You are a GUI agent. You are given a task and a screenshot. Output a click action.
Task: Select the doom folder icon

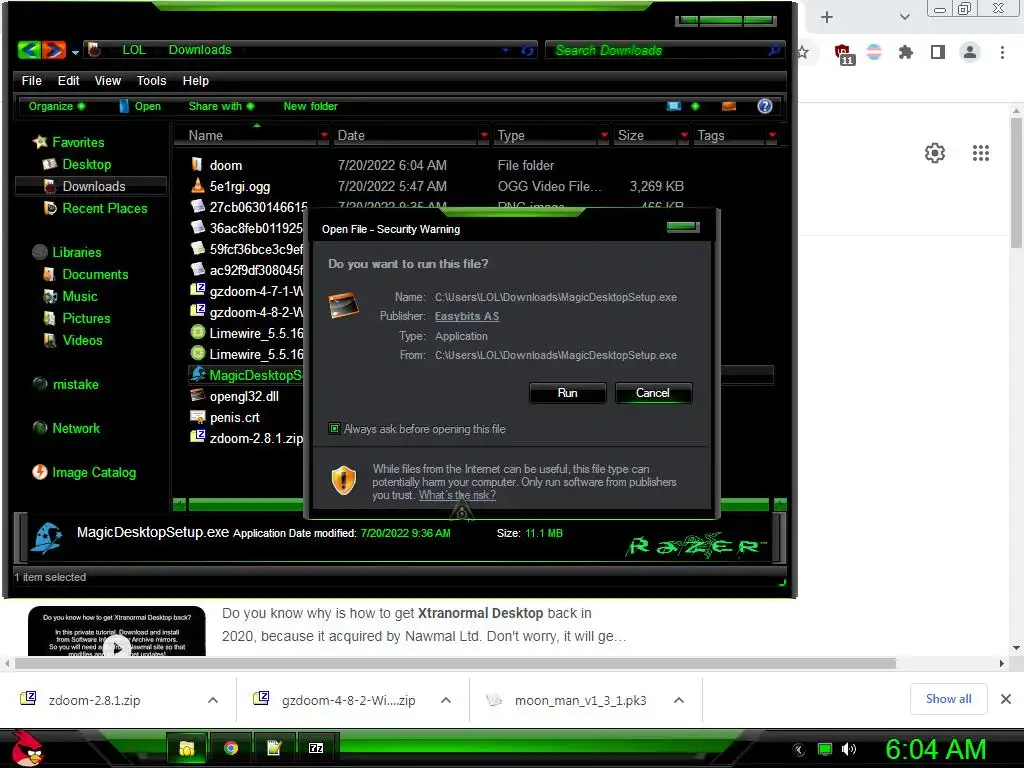click(197, 165)
